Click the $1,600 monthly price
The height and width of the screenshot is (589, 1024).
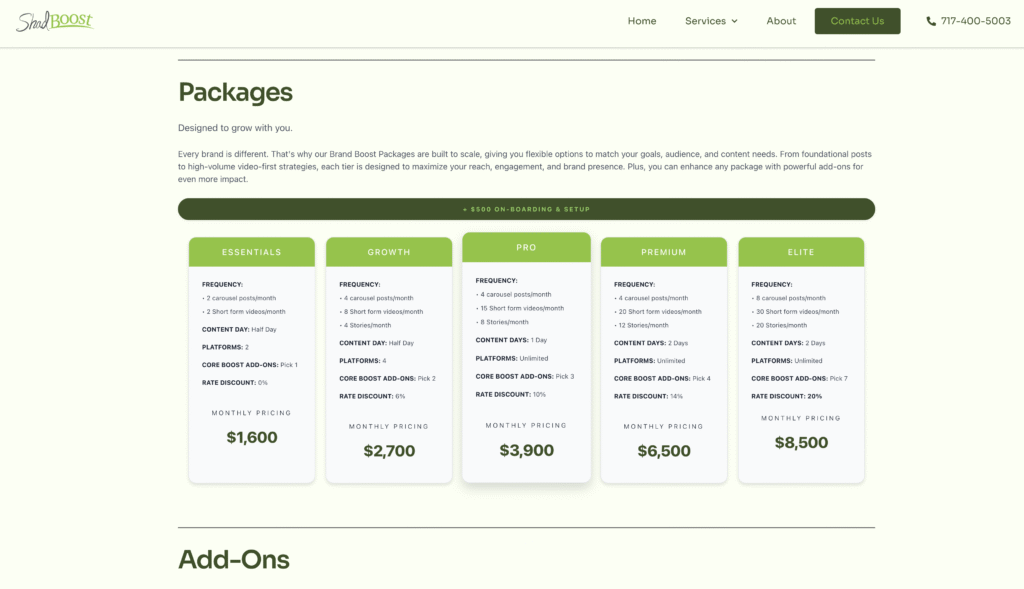(252, 437)
